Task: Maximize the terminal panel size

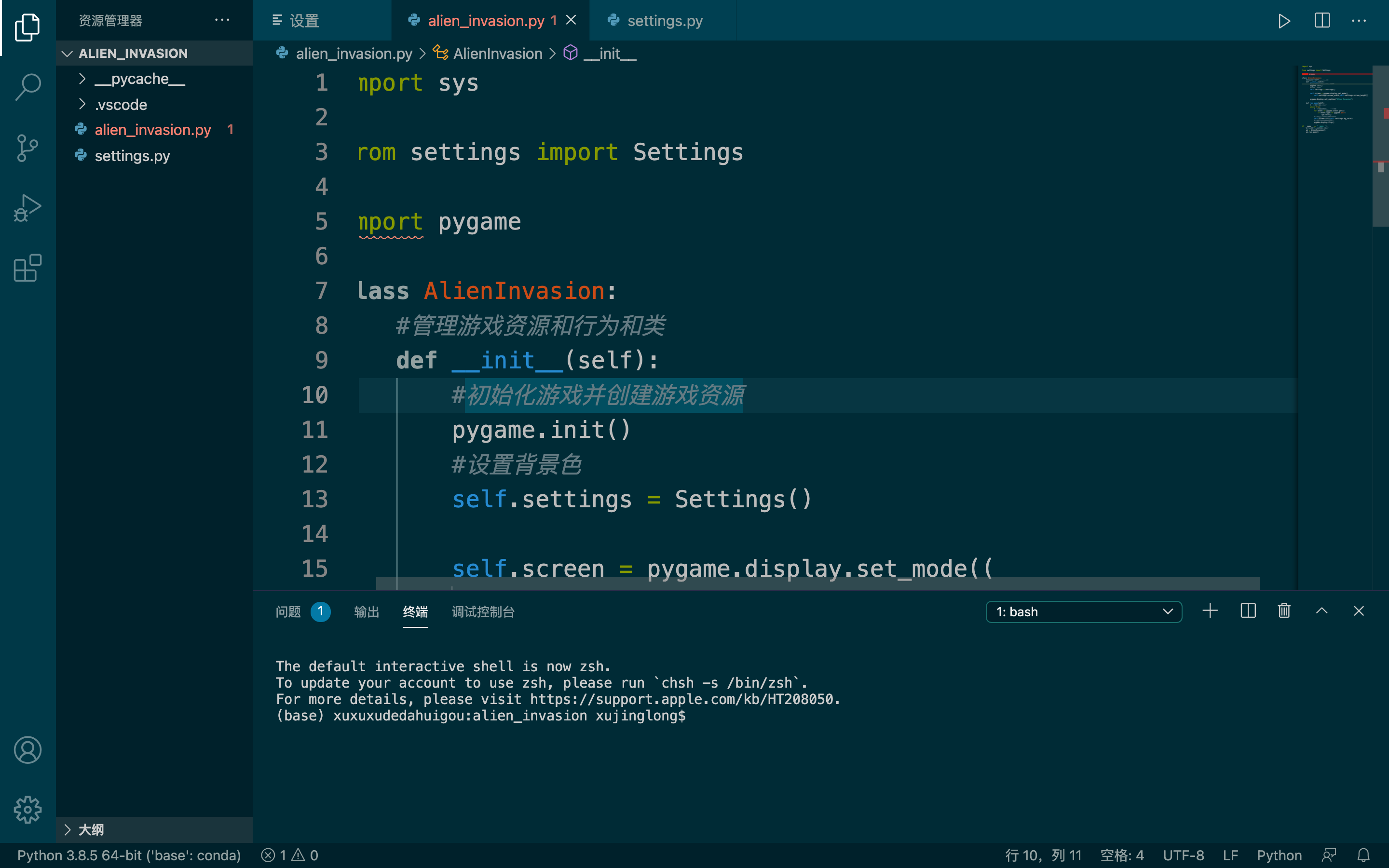Action: [x=1321, y=611]
